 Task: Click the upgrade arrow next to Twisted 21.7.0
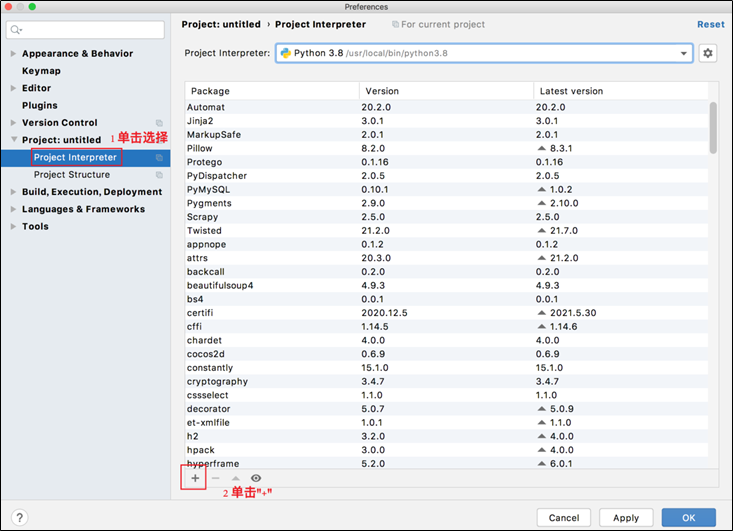541,230
